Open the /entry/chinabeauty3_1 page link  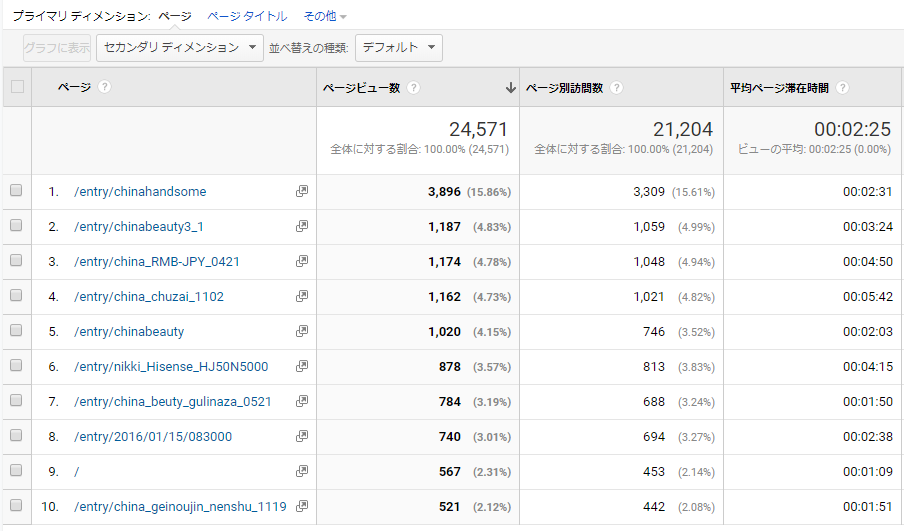click(138, 227)
